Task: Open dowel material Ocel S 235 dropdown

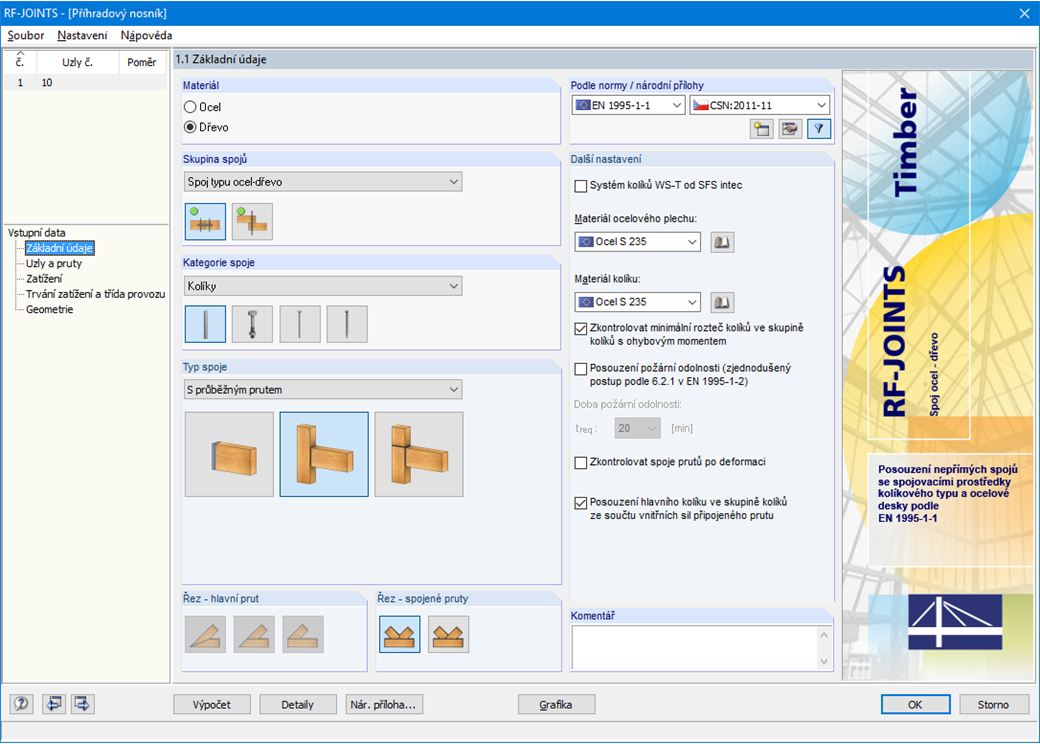Action: click(637, 302)
